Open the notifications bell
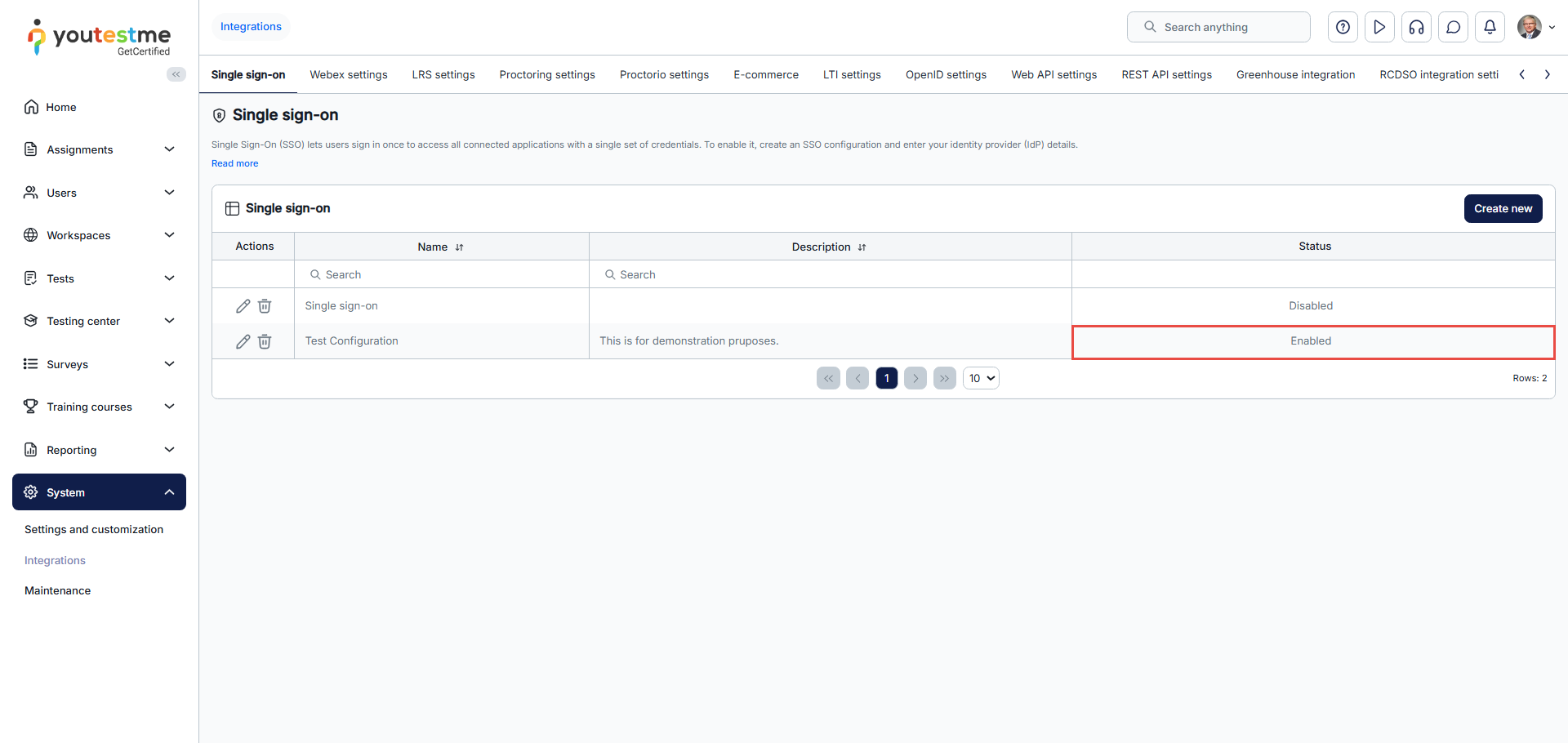1568x743 pixels. tap(1490, 27)
